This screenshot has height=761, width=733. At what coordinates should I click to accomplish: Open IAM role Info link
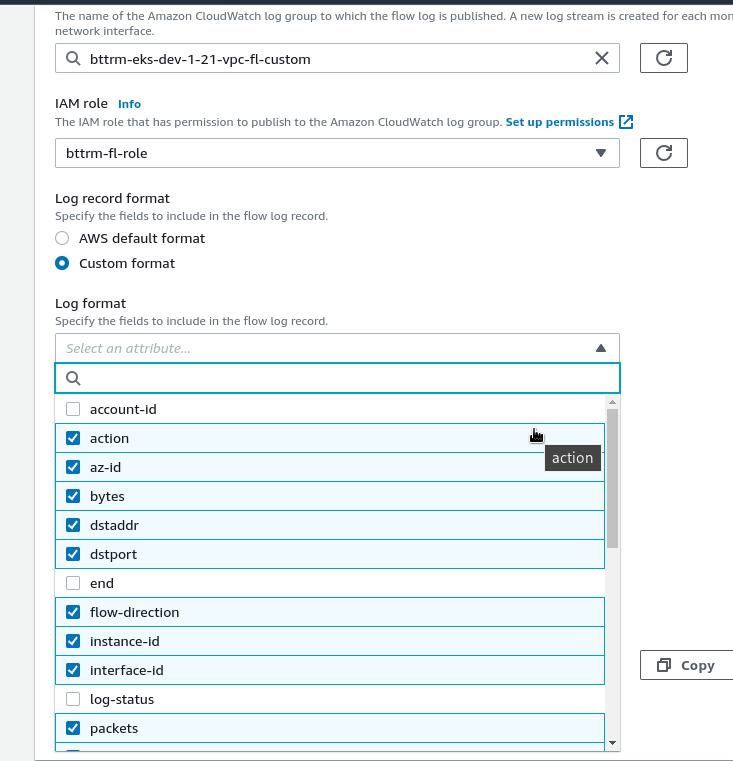tap(129, 104)
